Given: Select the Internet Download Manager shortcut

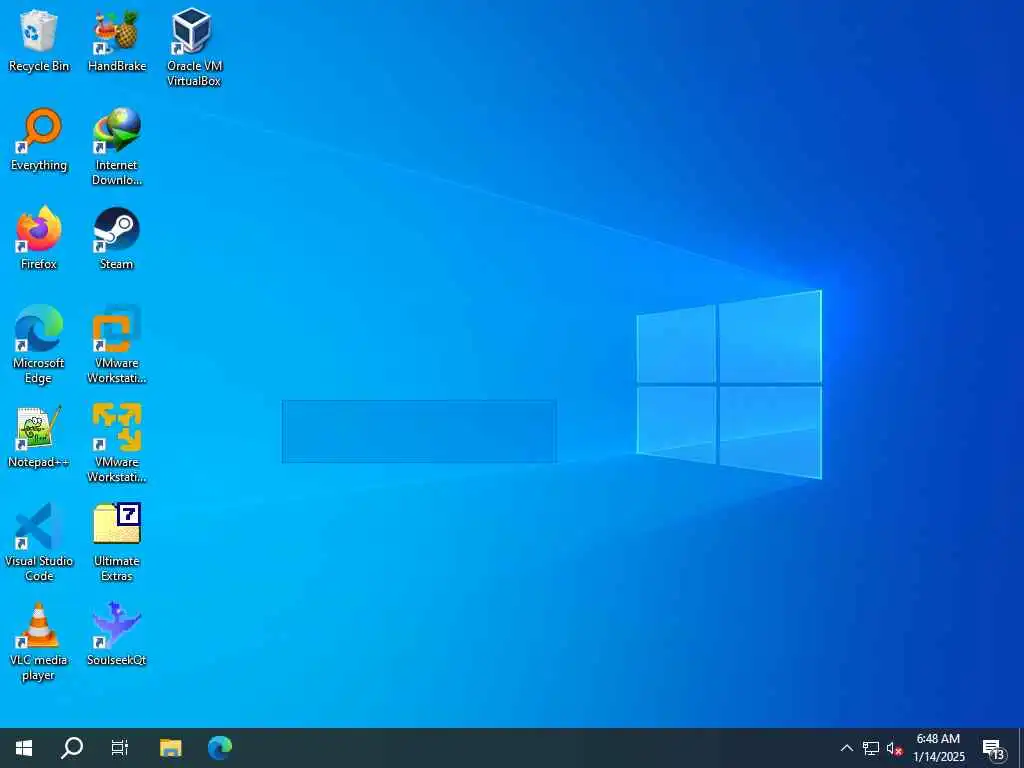Looking at the screenshot, I should coord(117,147).
